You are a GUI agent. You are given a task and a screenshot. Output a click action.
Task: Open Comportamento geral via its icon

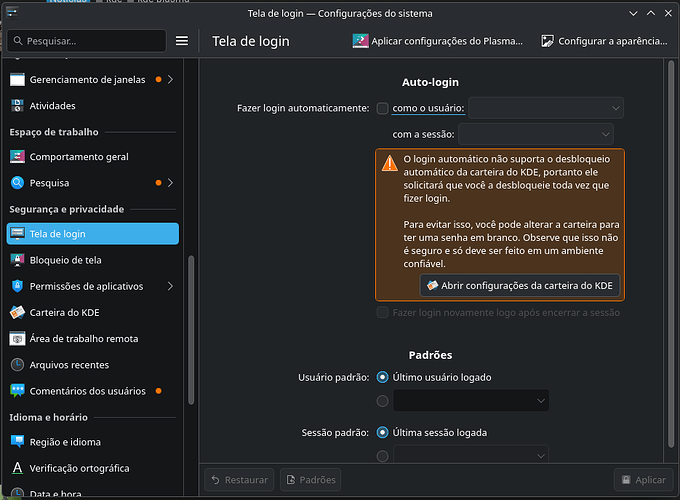pos(17,157)
